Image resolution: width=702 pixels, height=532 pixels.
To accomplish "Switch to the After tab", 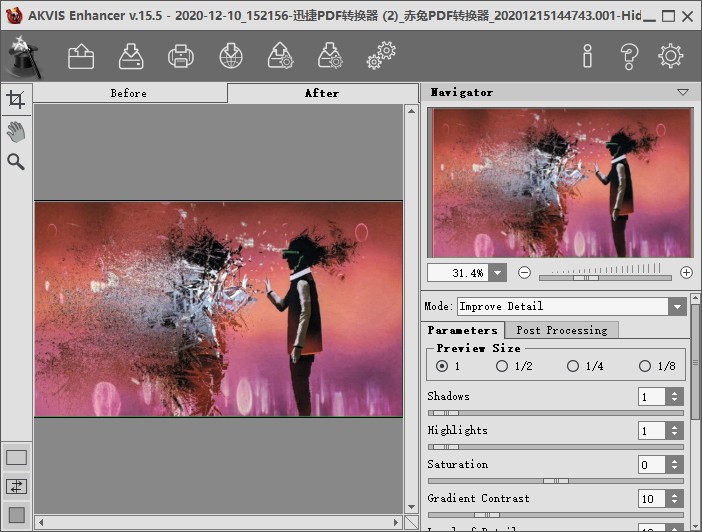I will point(322,93).
